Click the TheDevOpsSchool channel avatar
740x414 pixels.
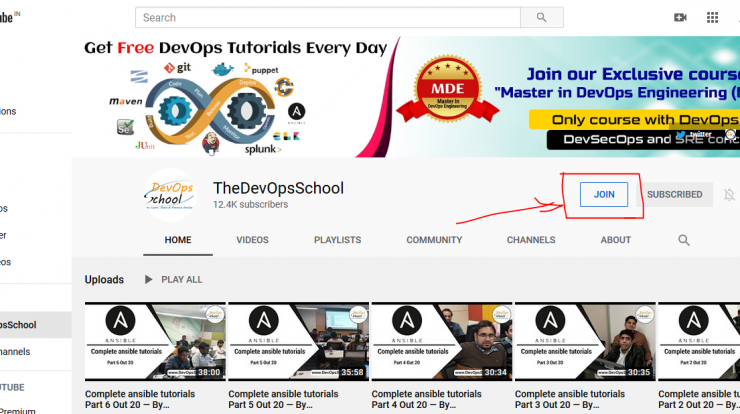[x=169, y=194]
